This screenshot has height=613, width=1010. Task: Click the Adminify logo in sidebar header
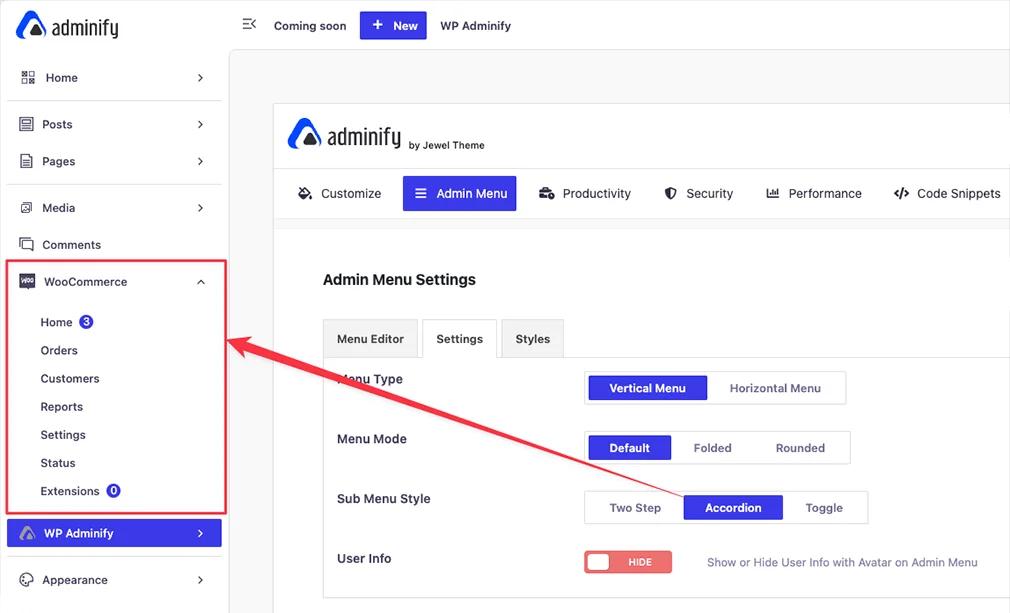tap(67, 26)
